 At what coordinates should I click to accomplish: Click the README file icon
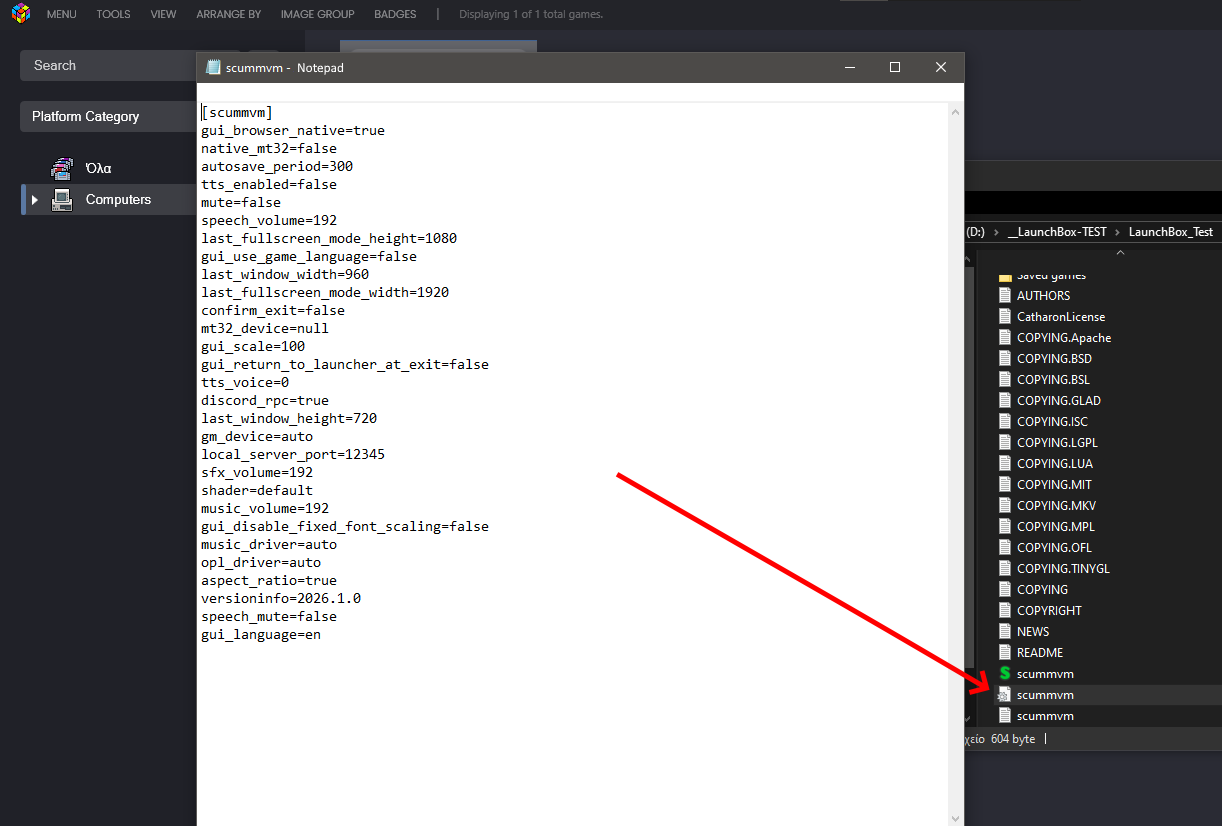point(1005,653)
